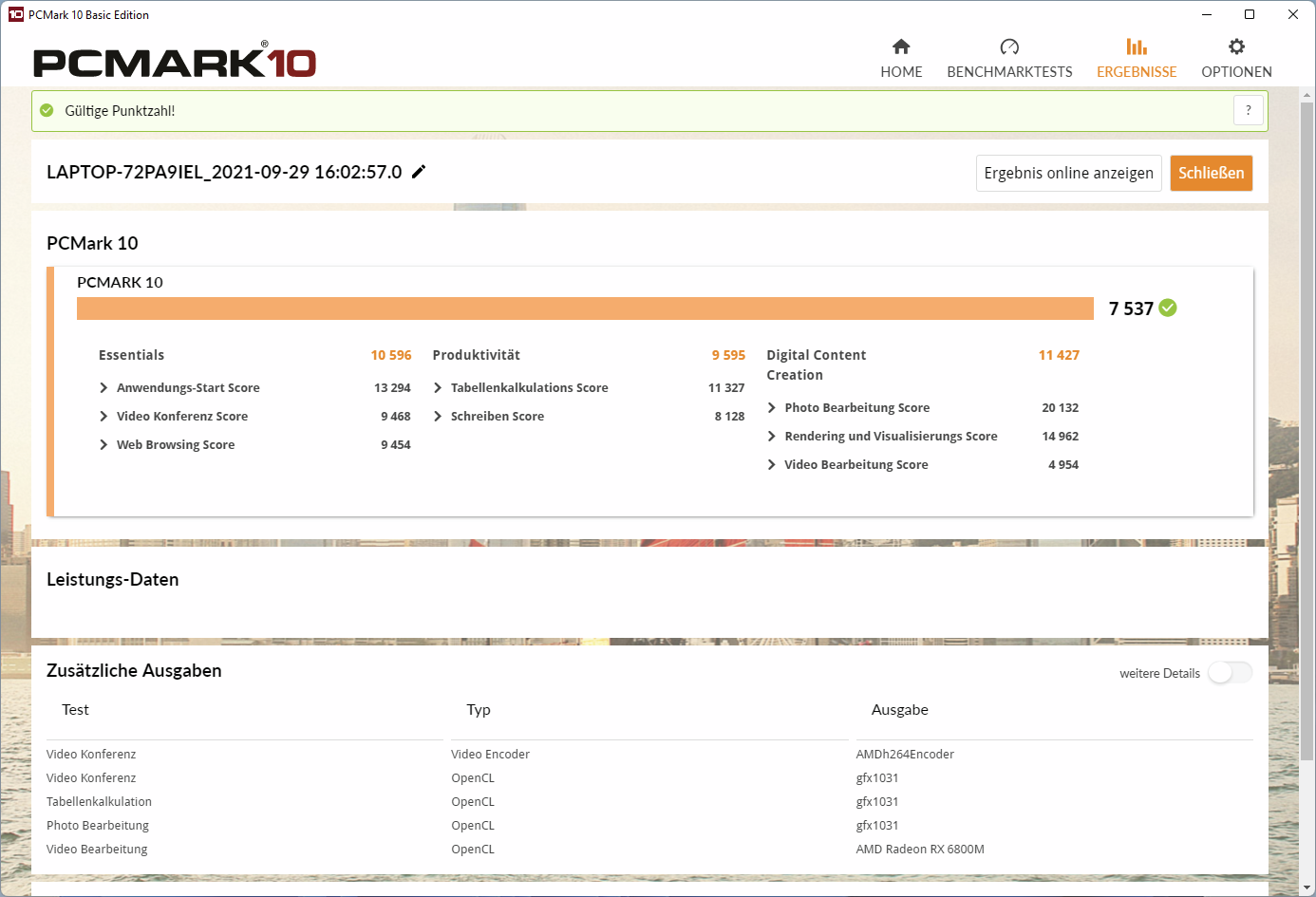Click the Typ column header

tap(479, 710)
